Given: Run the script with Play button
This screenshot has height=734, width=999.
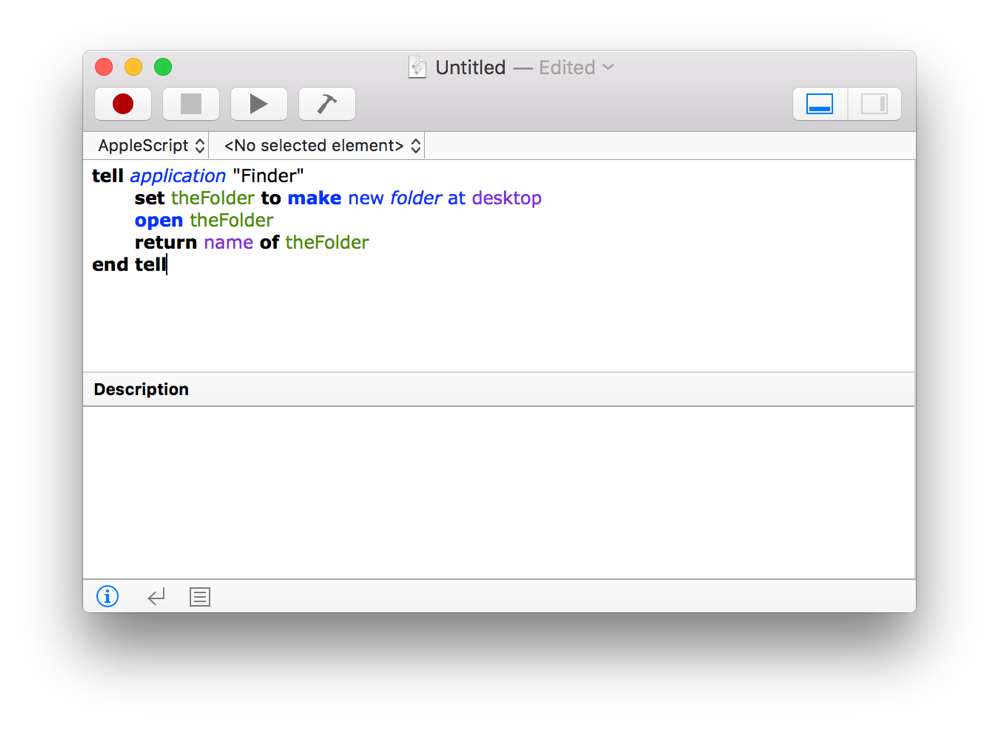Looking at the screenshot, I should click(259, 104).
